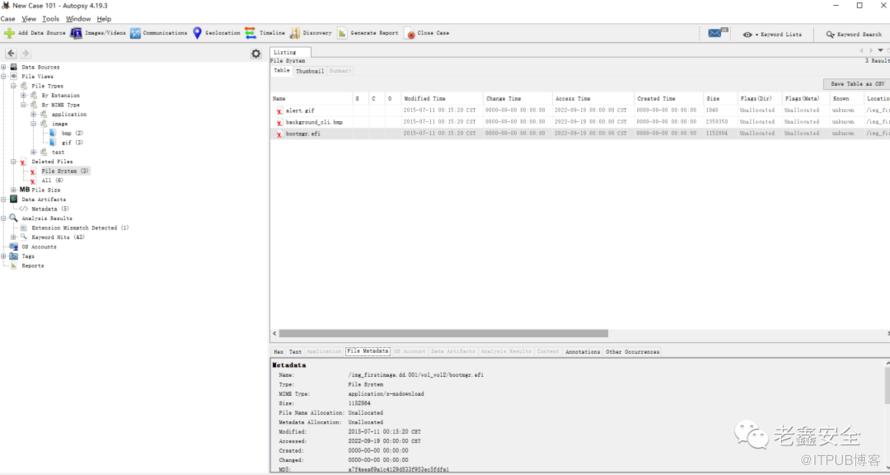Open the Discovery tool
The image size is (890, 475).
pos(294,33)
